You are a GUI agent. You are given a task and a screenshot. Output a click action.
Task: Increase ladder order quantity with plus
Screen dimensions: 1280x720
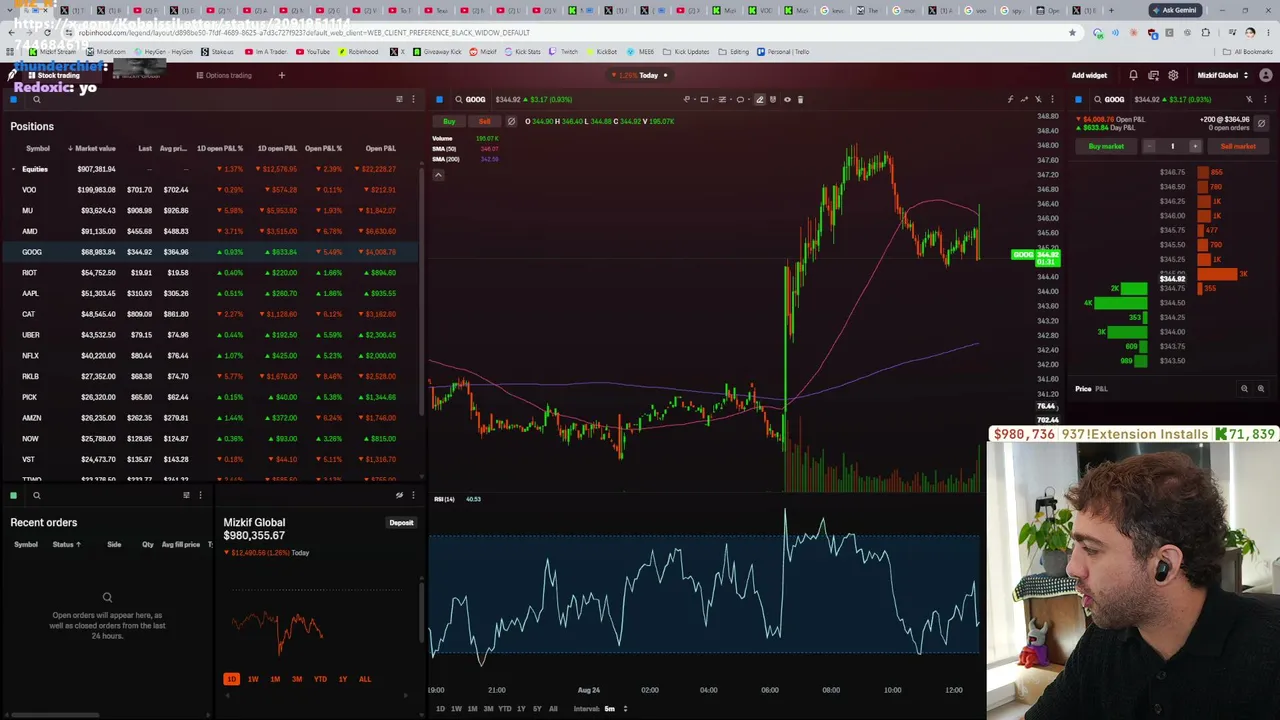click(x=1195, y=146)
